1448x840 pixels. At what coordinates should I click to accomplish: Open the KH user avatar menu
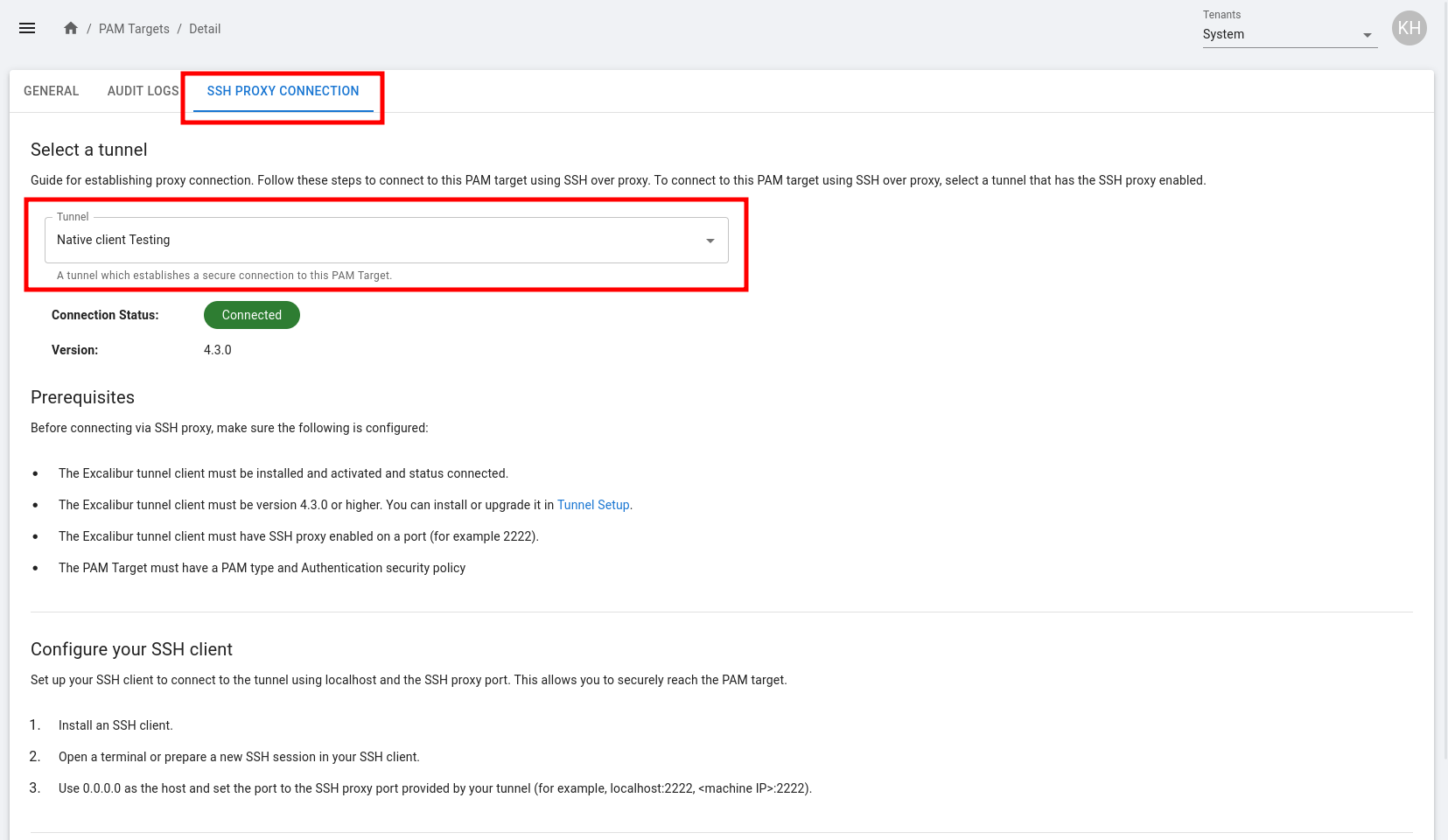coord(1409,28)
